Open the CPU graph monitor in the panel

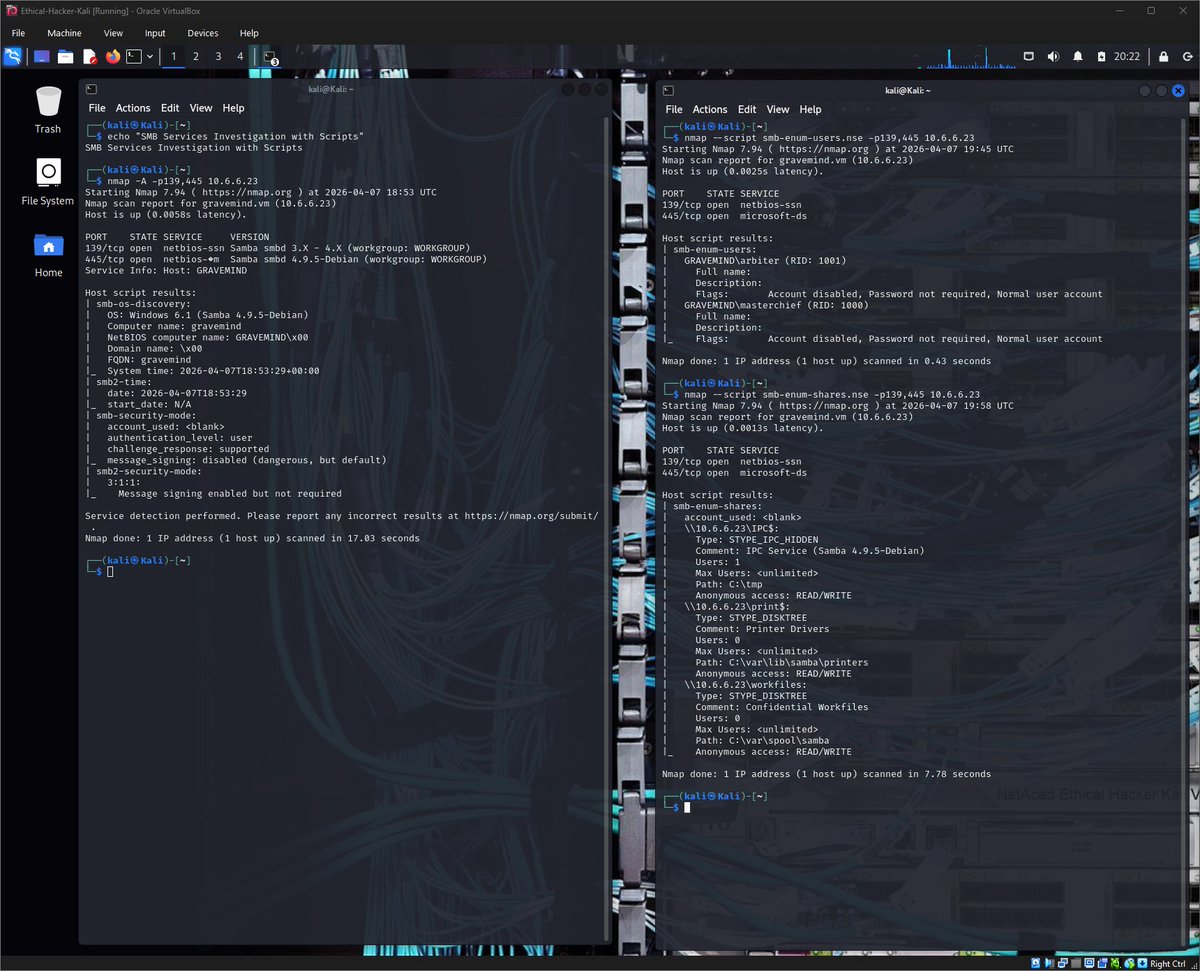[966, 57]
